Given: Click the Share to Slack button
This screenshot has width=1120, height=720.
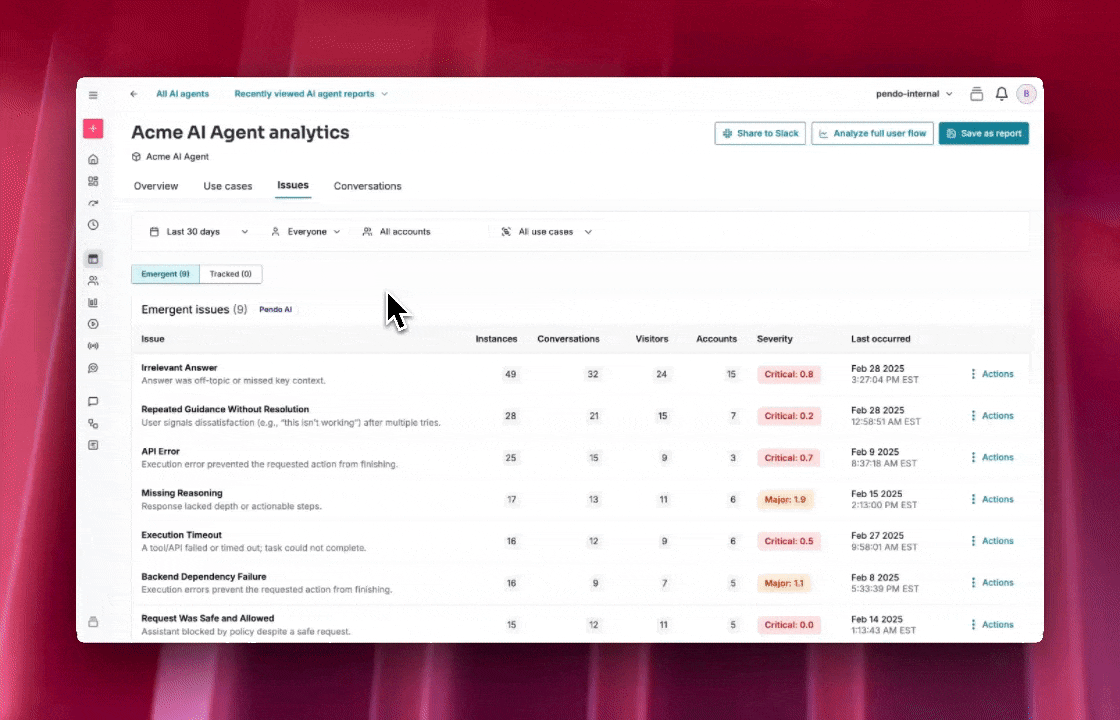Looking at the screenshot, I should coord(760,133).
